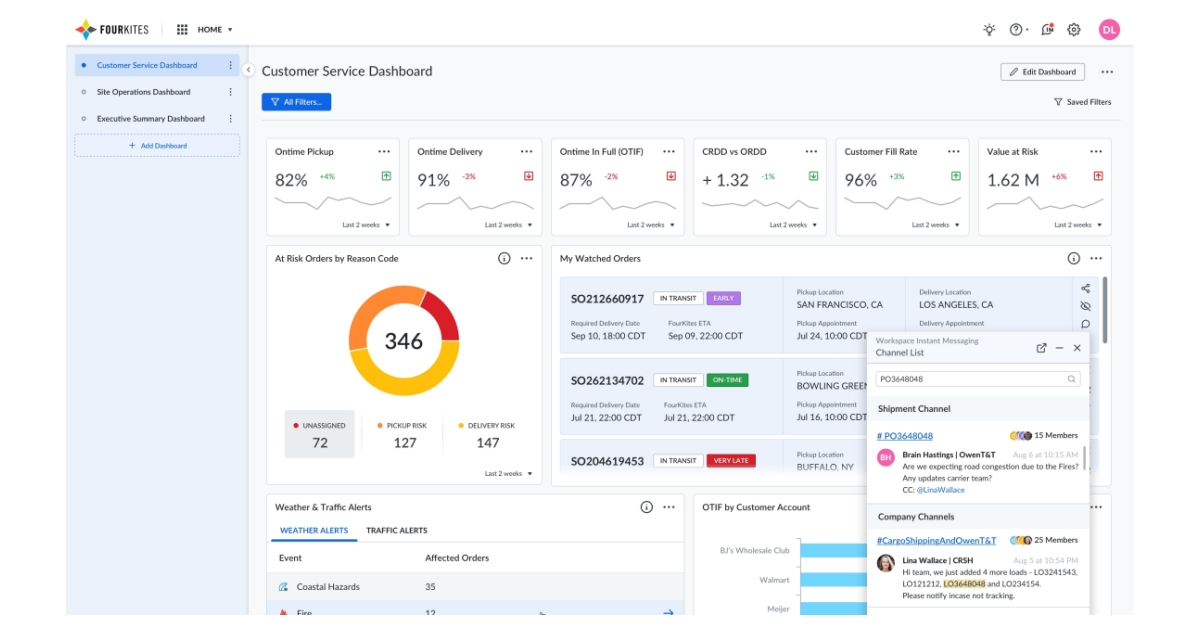Click the lightbulb ideas icon in the header
1200x627 pixels.
point(989,30)
